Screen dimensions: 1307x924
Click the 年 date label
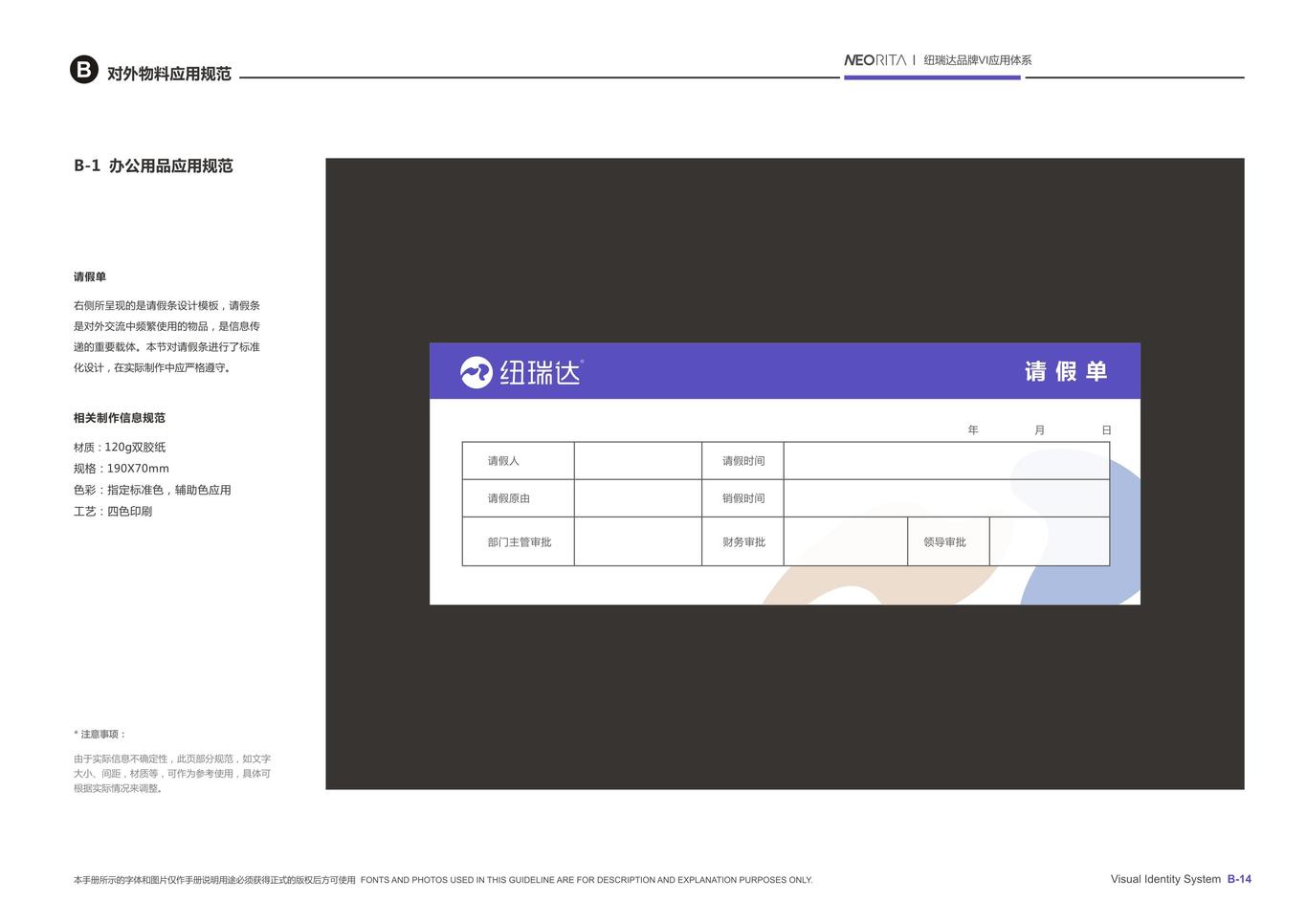point(973,430)
